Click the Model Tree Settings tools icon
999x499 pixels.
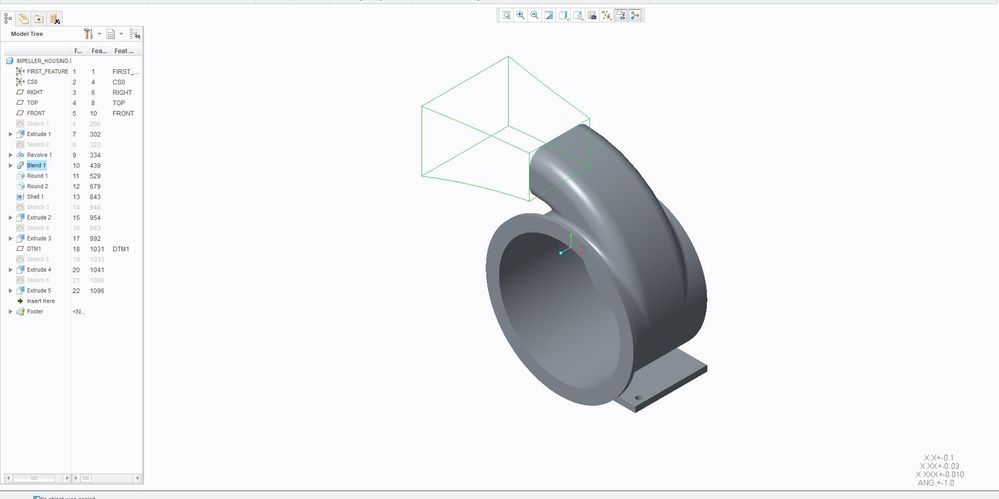click(x=89, y=34)
